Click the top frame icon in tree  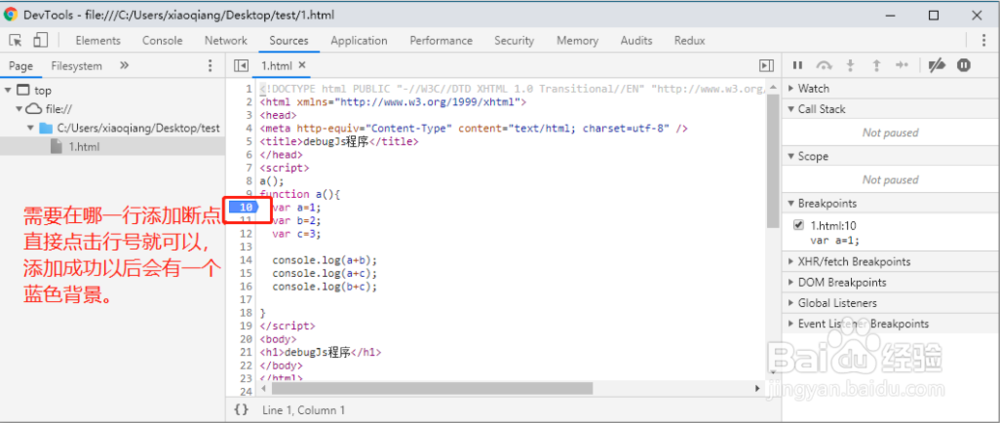(23, 91)
